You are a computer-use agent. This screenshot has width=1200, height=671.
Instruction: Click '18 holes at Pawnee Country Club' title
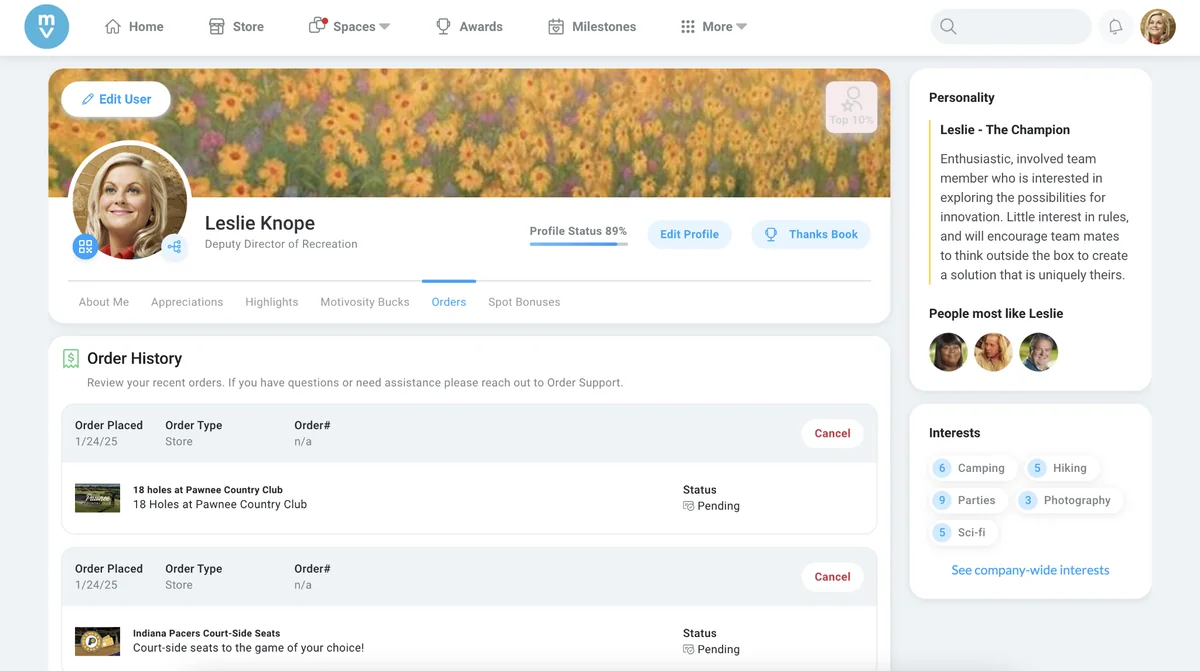pyautogui.click(x=208, y=490)
